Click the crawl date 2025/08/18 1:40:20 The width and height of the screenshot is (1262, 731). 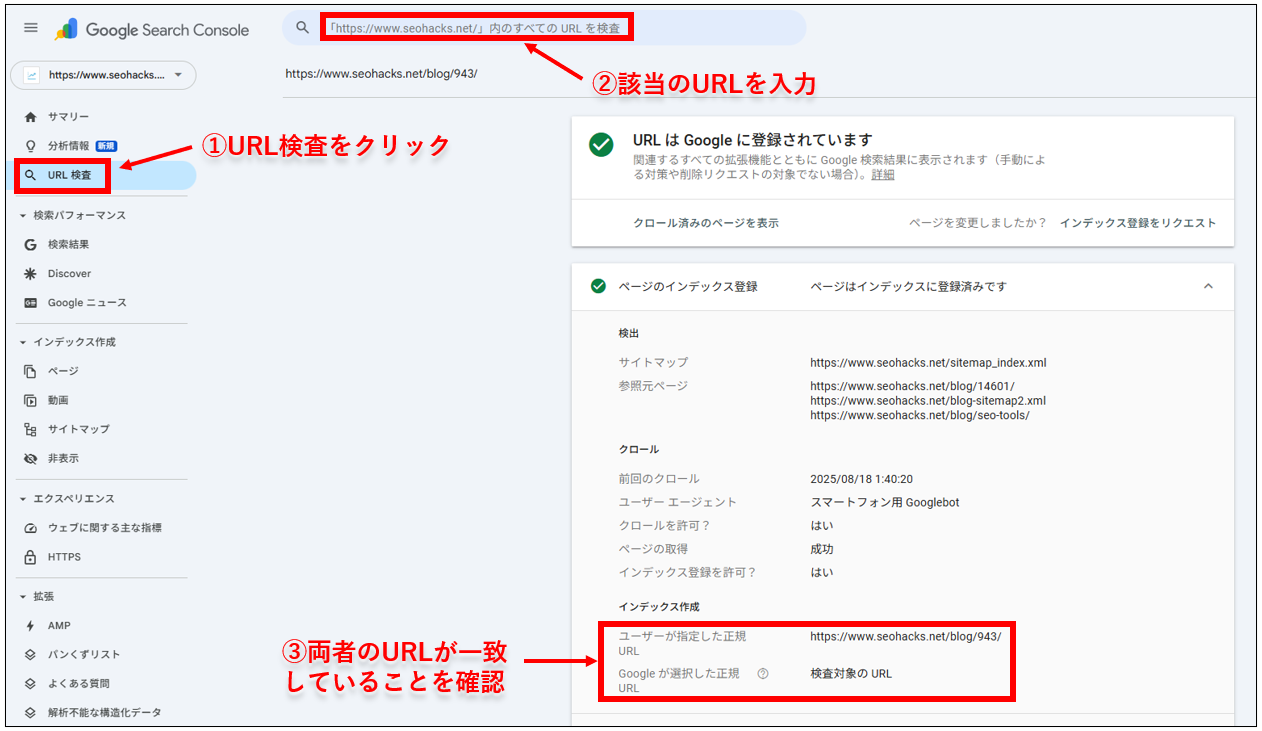click(x=861, y=479)
